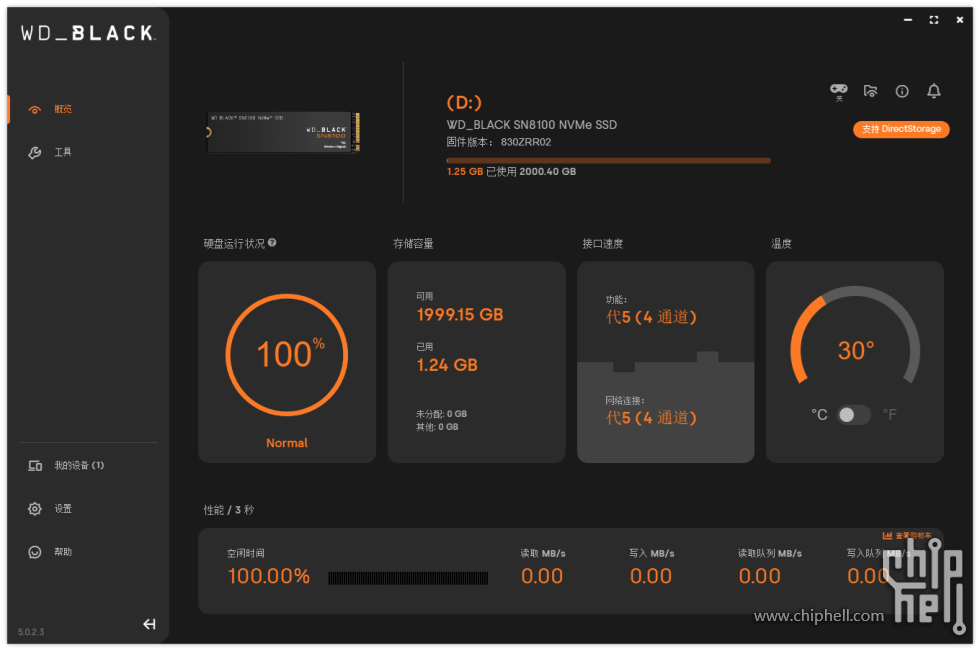Click the 存储容量 section heading
This screenshot has height=651, width=980.
click(x=413, y=244)
